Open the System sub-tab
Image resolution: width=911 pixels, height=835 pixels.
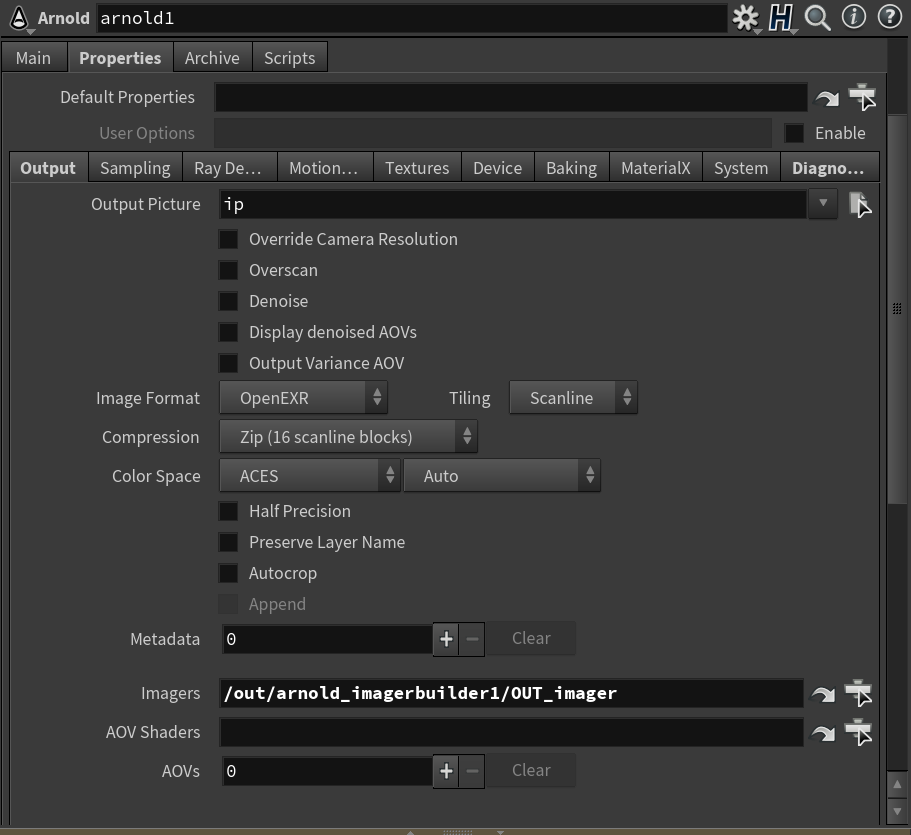pyautogui.click(x=741, y=168)
